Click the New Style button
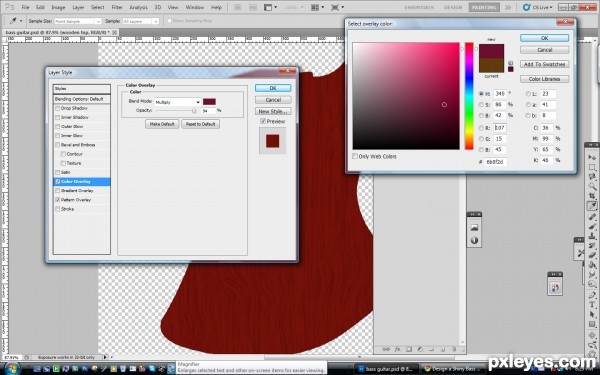 [x=273, y=111]
